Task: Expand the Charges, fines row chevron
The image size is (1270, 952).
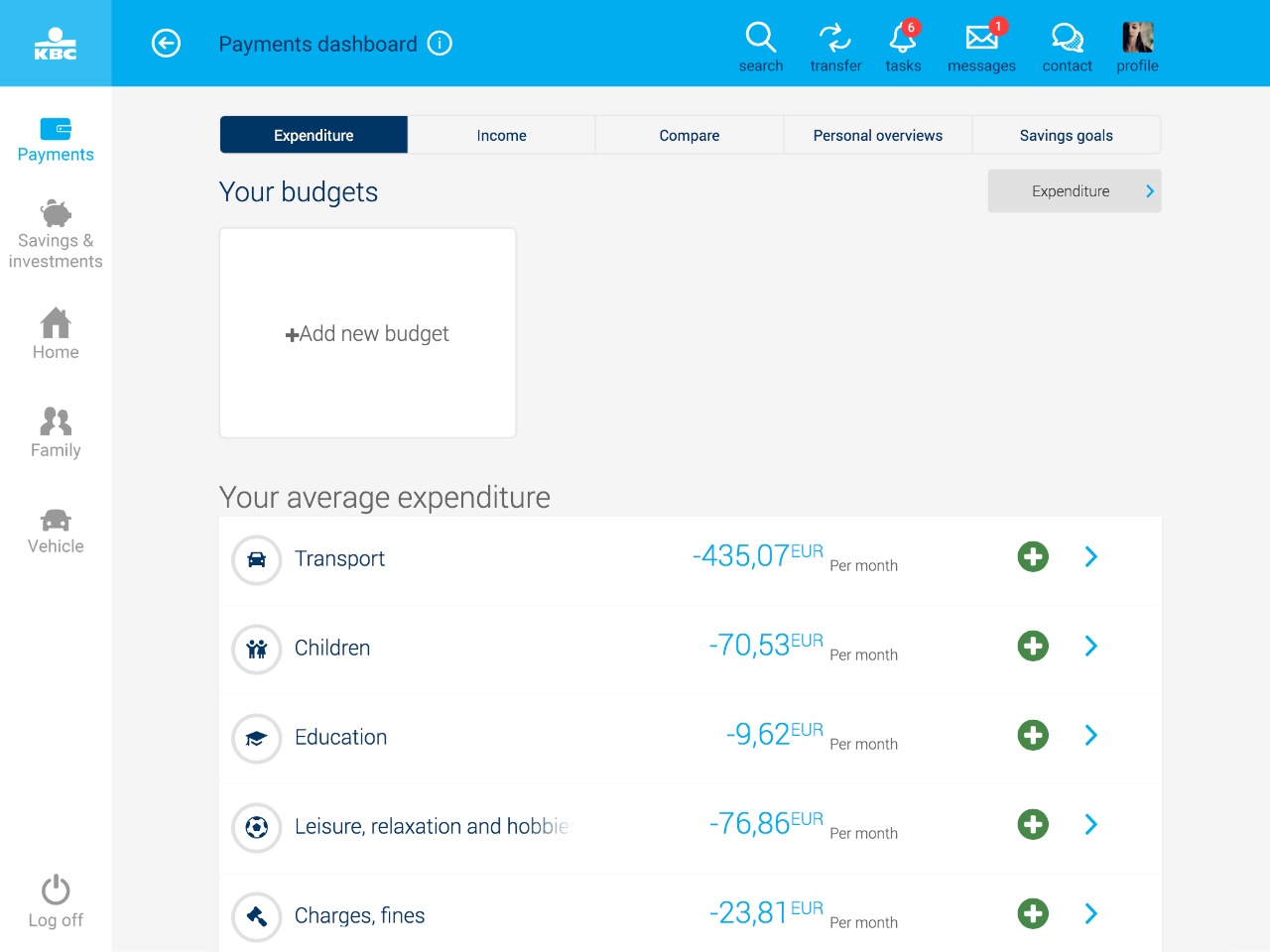Action: (x=1091, y=913)
